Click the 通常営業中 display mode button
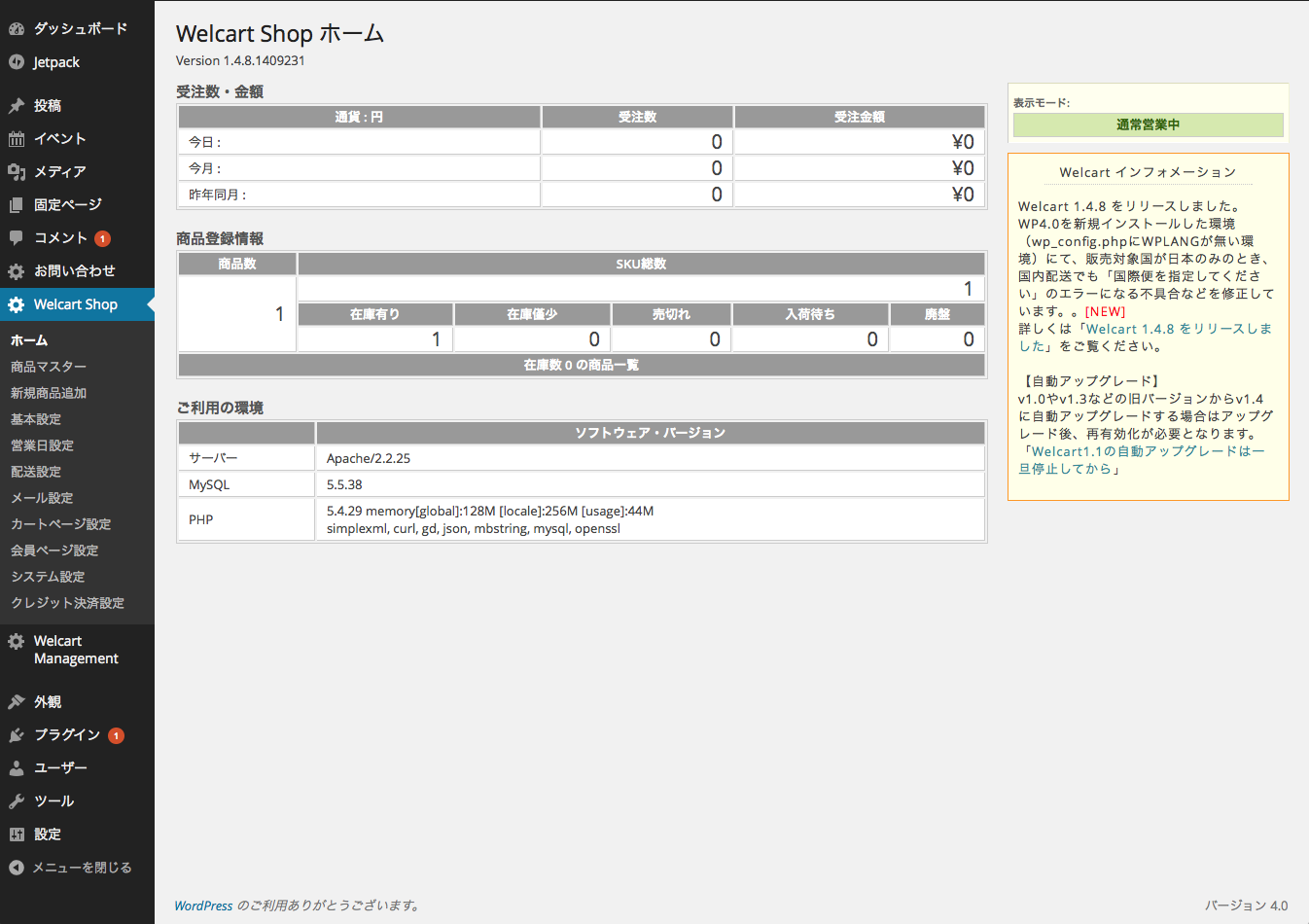 1148,124
